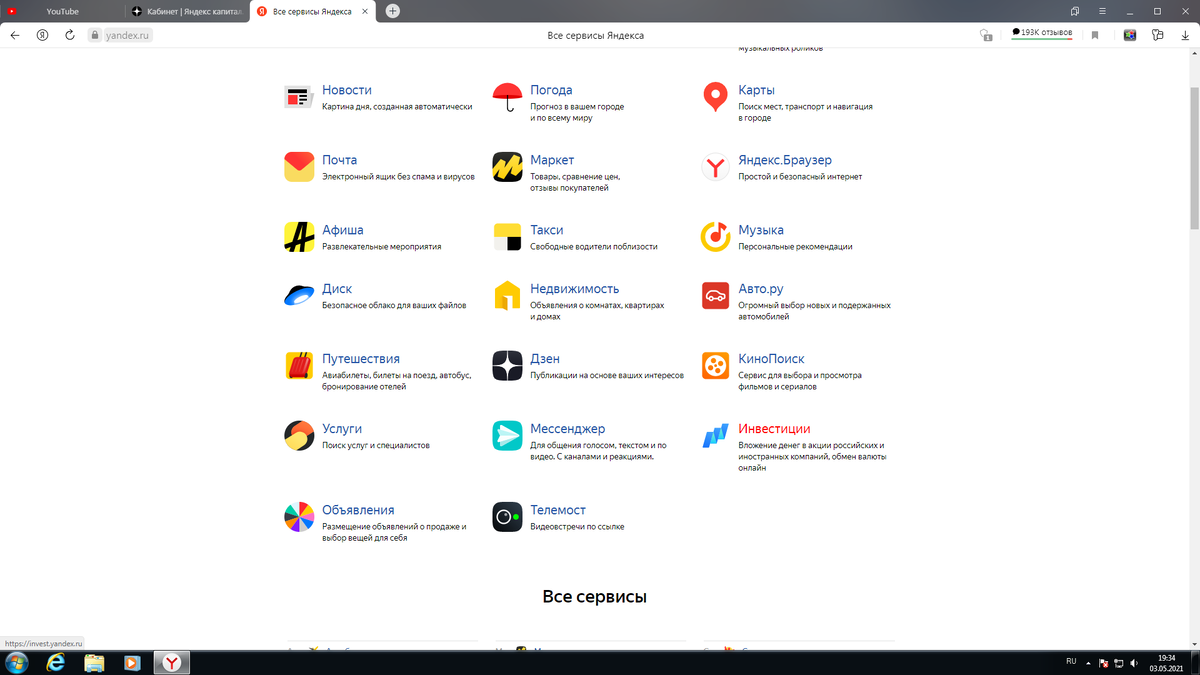The height and width of the screenshot is (675, 1200).
Task: Open the Яндекс.Браузер title link
Action: tap(785, 160)
